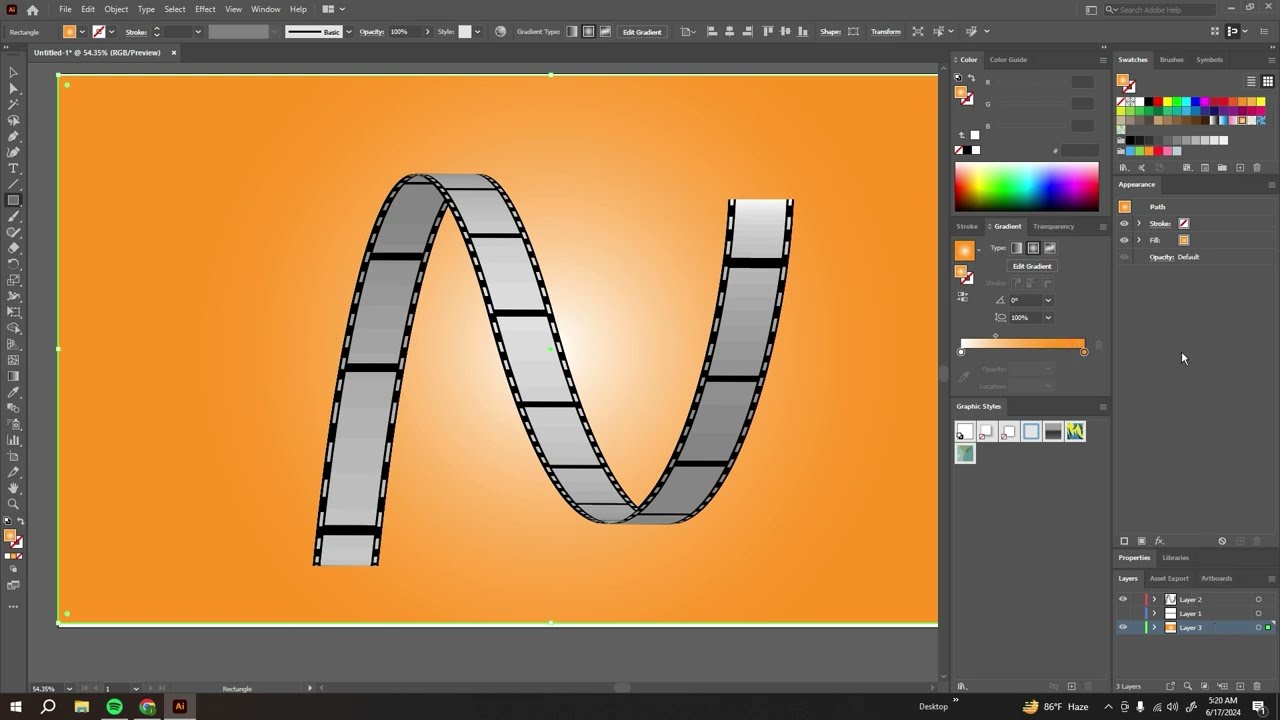Open aspect ratio 100% dropdown
The height and width of the screenshot is (720, 1280).
[x=1048, y=317]
